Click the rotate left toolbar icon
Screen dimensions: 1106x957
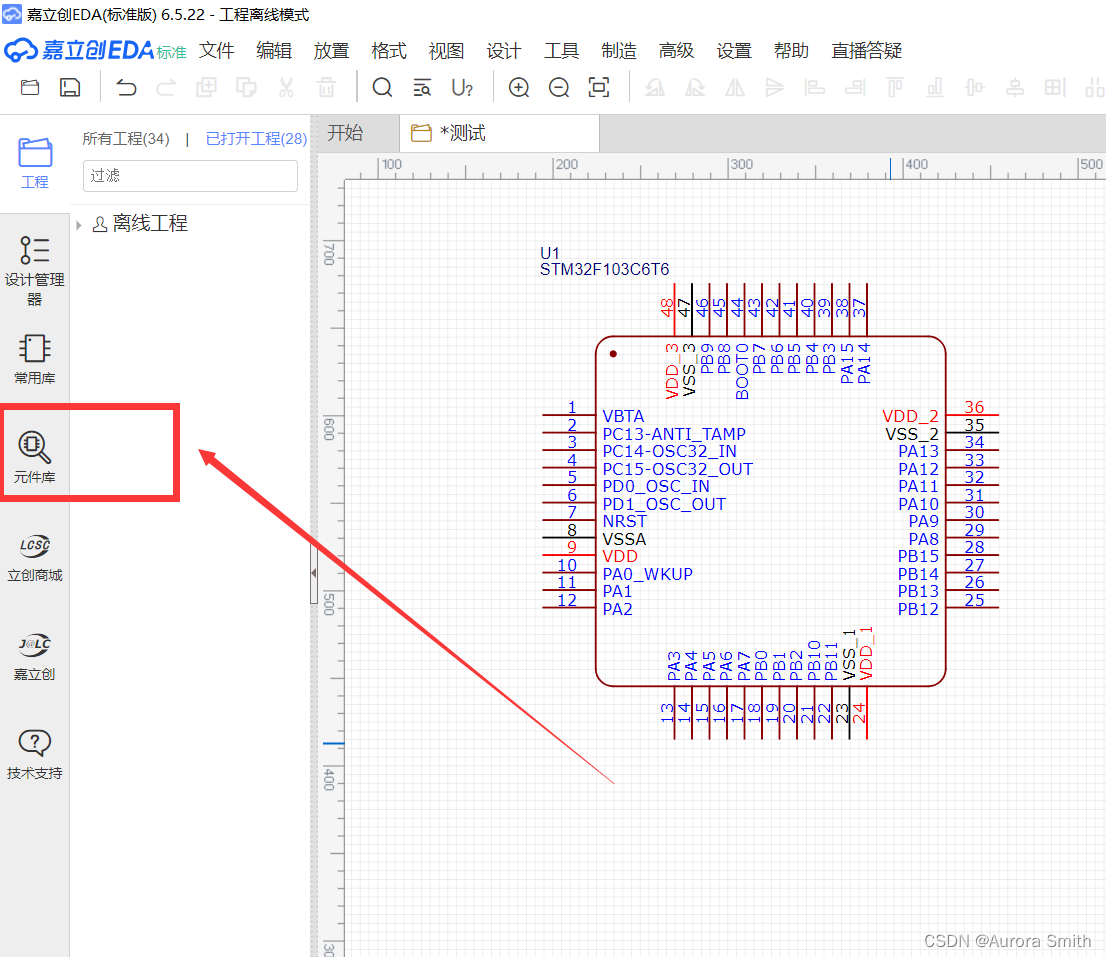pos(655,87)
